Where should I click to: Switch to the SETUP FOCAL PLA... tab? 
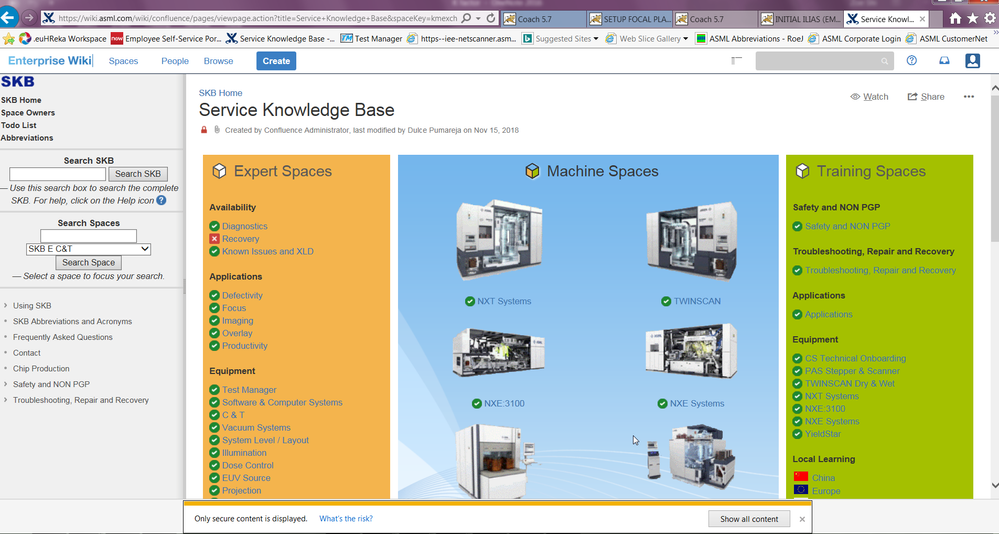[x=629, y=19]
